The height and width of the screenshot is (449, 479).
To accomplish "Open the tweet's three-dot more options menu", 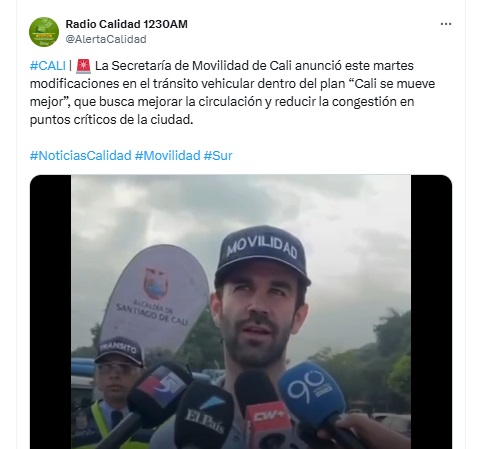I will 446,24.
